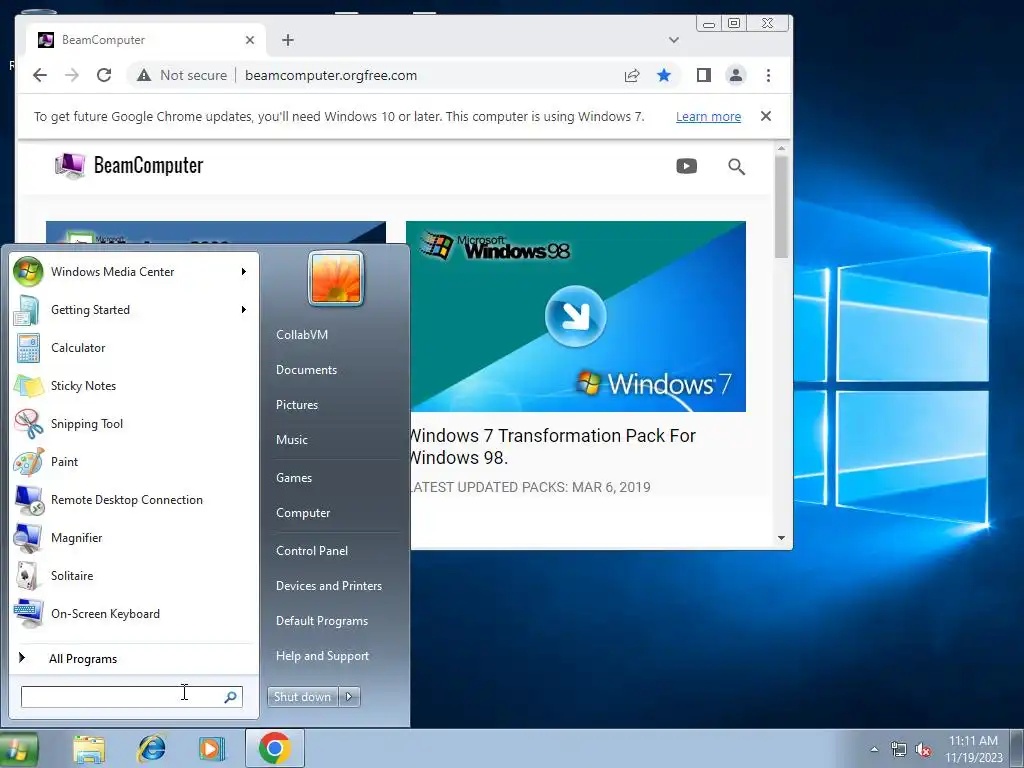Click the Chrome forward arrow

click(x=72, y=75)
